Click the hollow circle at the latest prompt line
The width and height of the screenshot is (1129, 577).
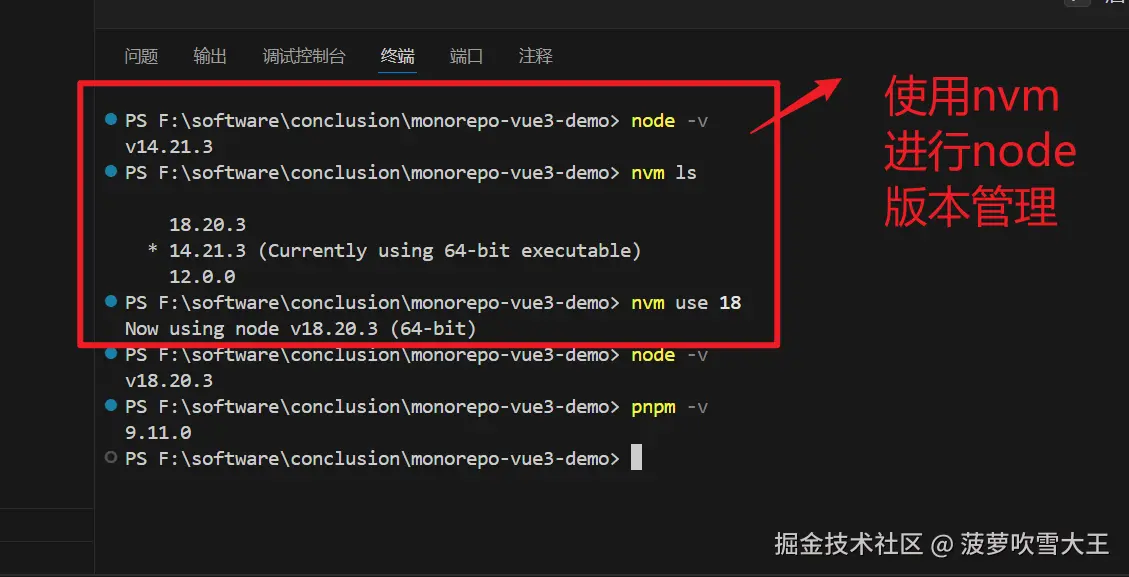tap(109, 458)
